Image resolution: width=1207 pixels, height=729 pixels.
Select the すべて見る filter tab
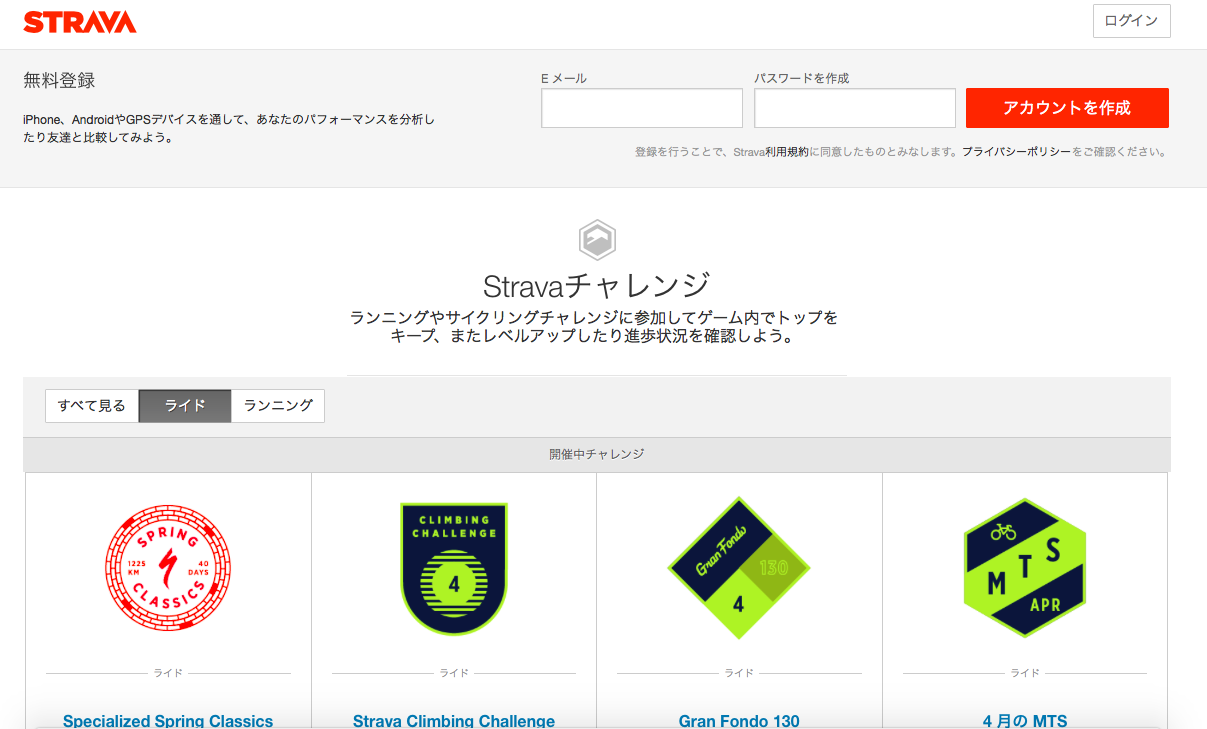pos(92,406)
